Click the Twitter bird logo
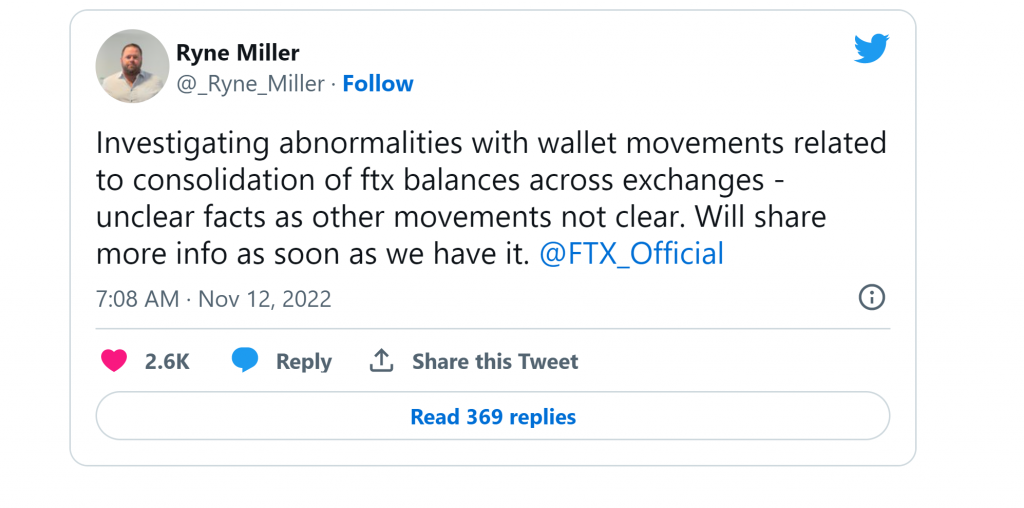 coord(871,49)
